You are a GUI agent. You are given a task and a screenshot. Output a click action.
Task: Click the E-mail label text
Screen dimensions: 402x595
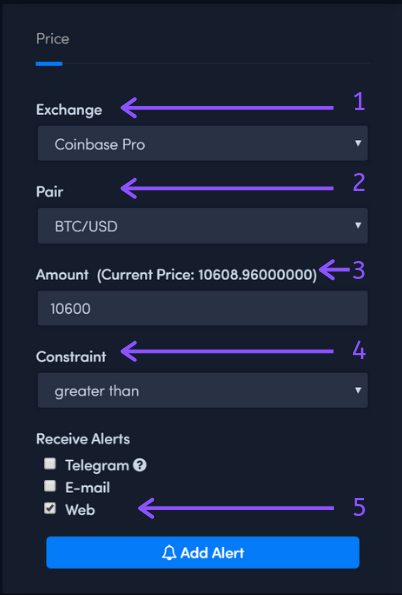click(87, 488)
